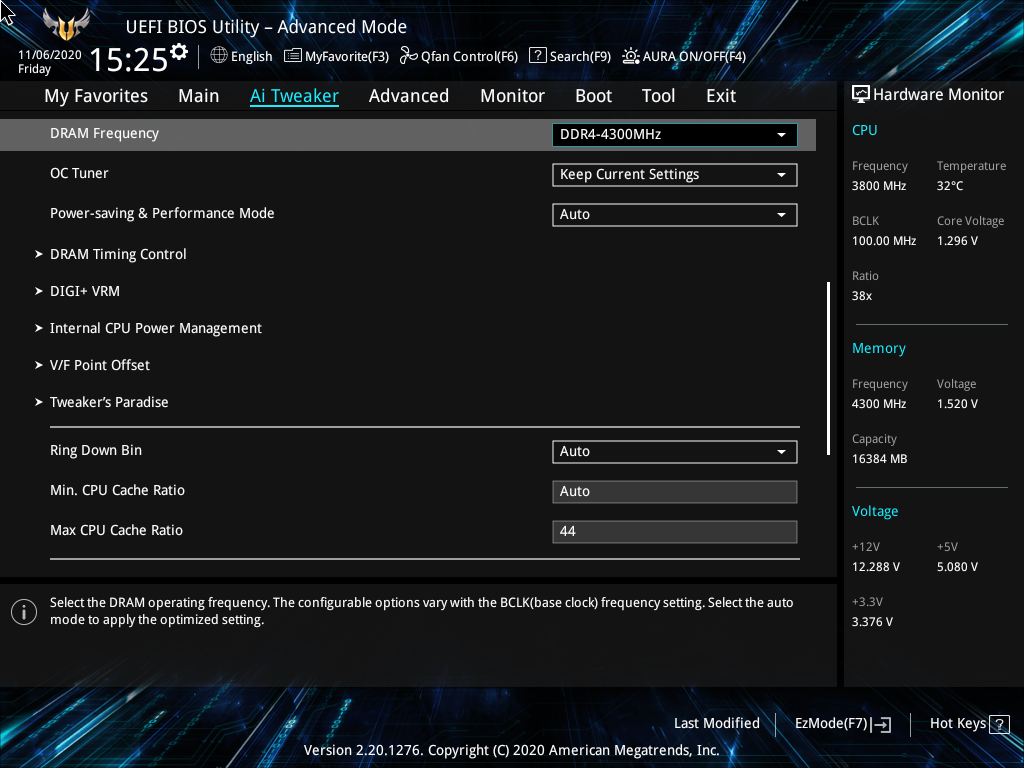Image resolution: width=1024 pixels, height=768 pixels.
Task: Click the +5V 5.080 V reading
Action: pos(957,567)
